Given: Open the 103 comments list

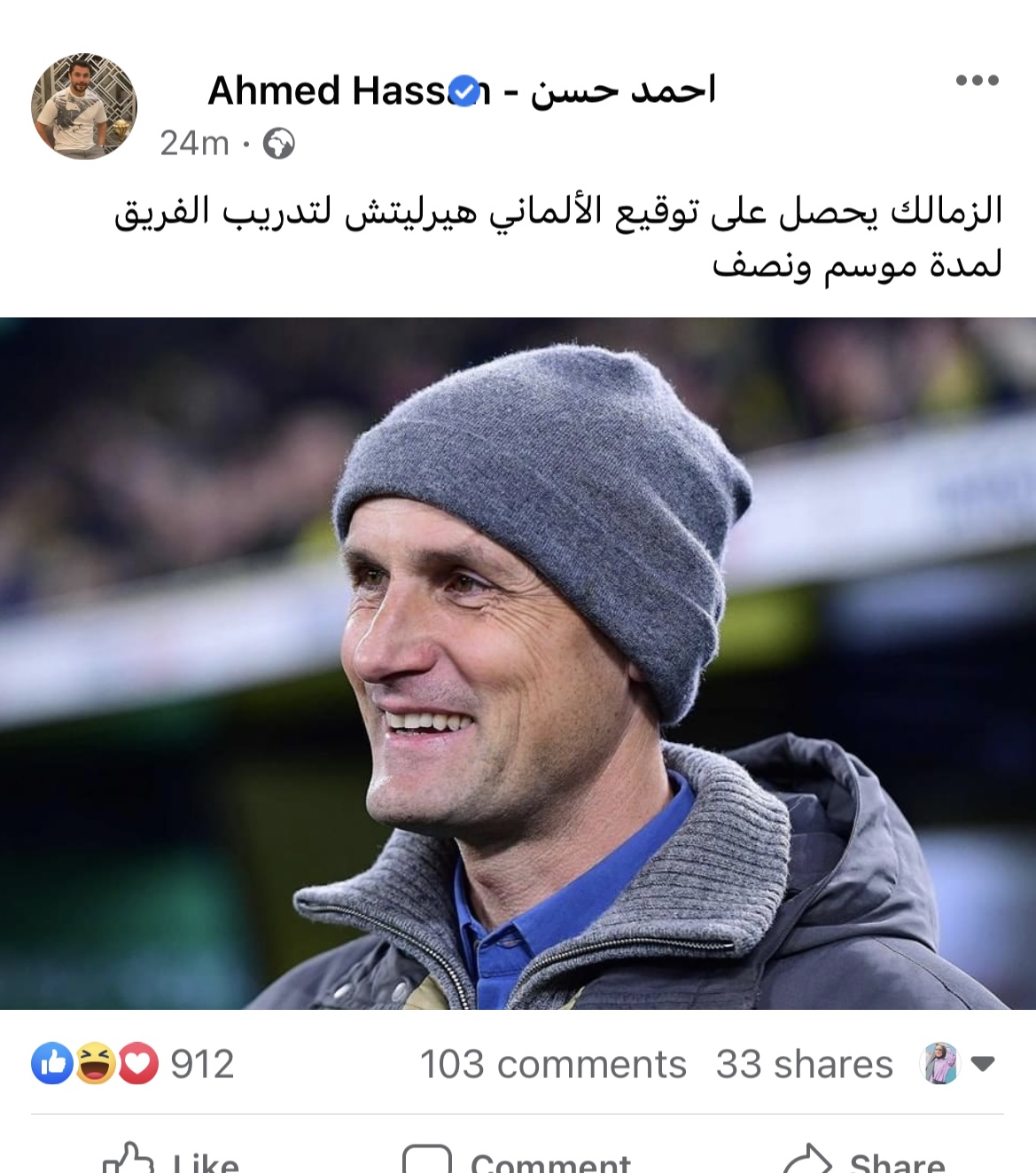Looking at the screenshot, I should click(x=553, y=1064).
